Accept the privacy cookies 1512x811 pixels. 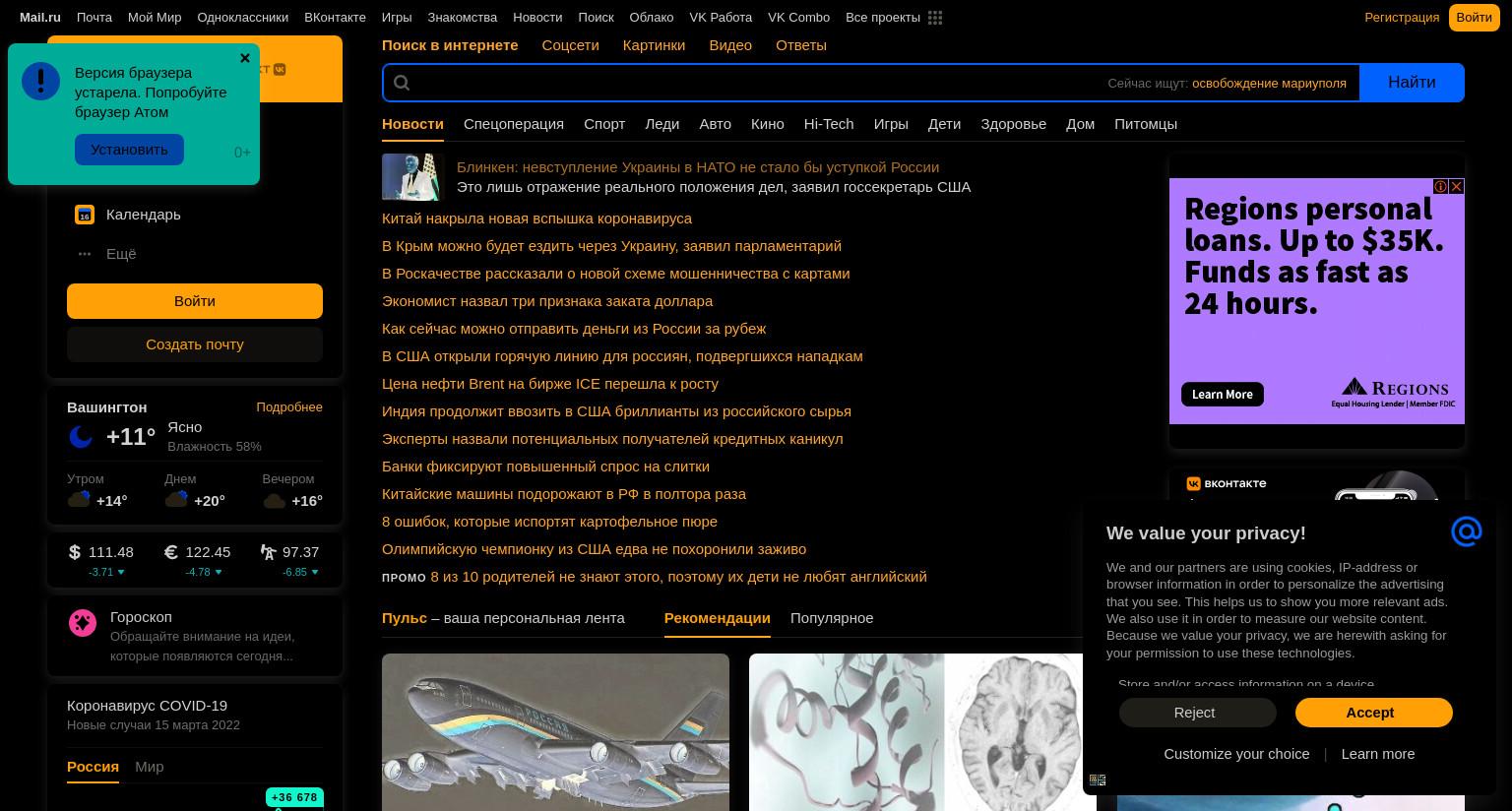click(x=1374, y=713)
